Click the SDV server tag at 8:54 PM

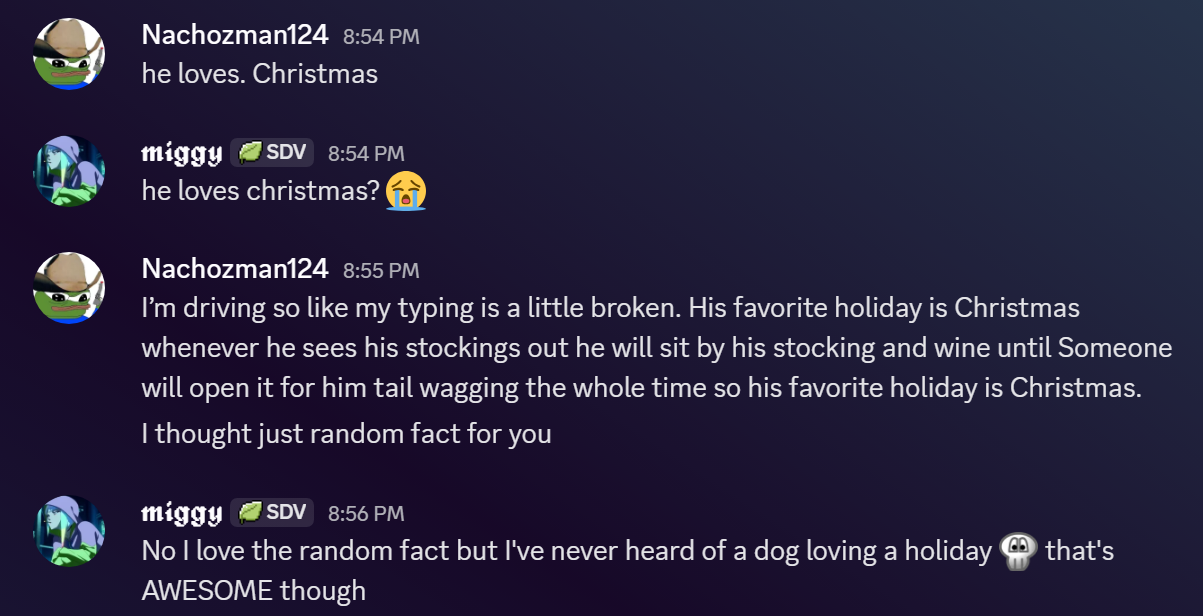[272, 153]
